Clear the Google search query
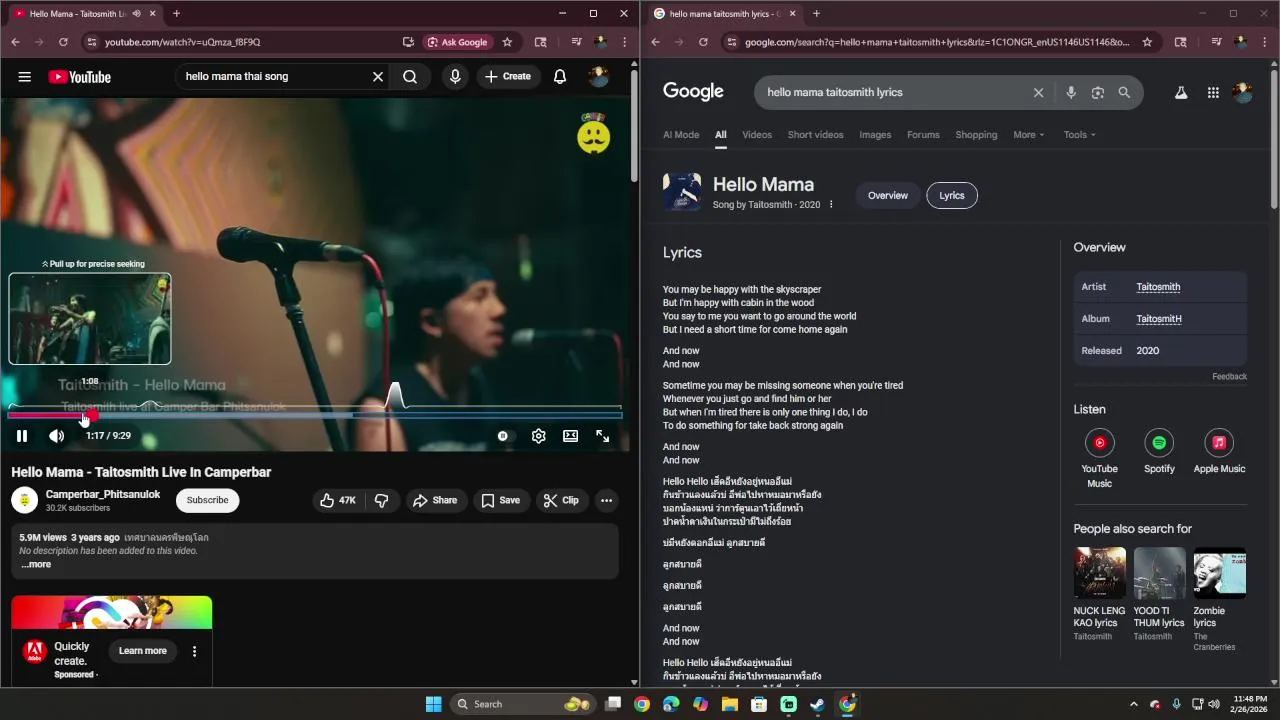The width and height of the screenshot is (1280, 720). pos(1038,92)
